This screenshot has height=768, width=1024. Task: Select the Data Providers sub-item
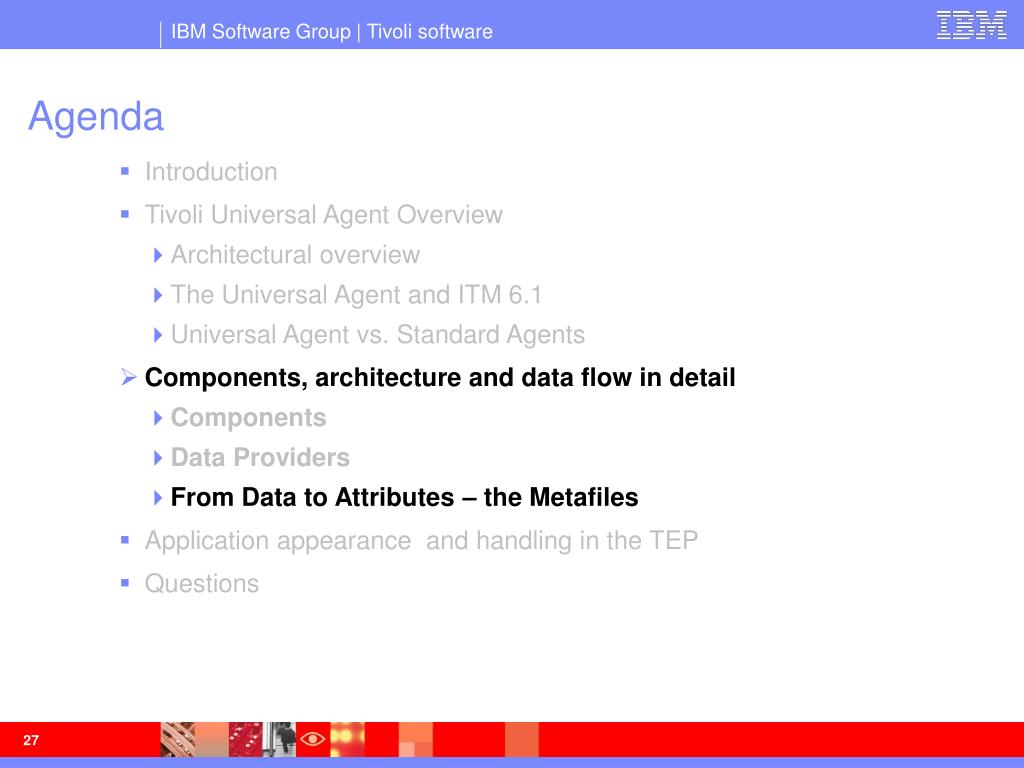click(x=260, y=457)
